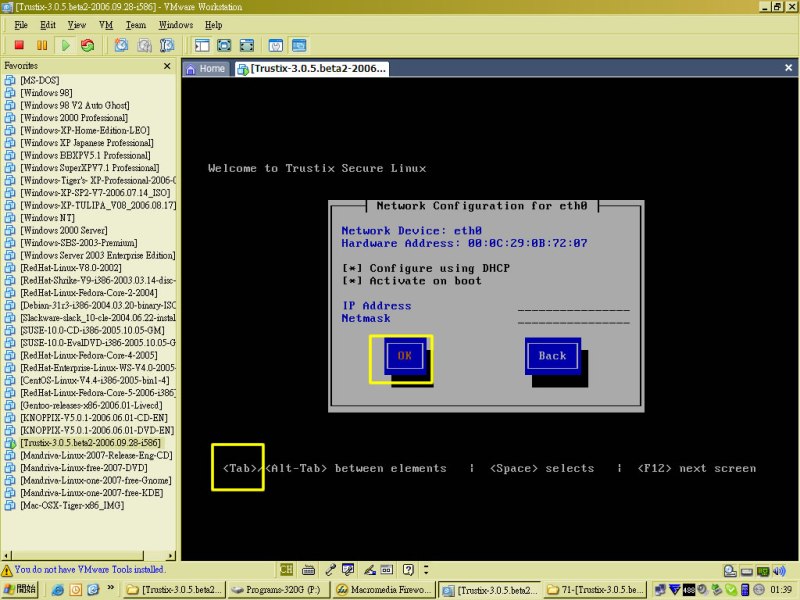
Task: Click the Full Screen mode toolbar icon
Action: [246, 45]
